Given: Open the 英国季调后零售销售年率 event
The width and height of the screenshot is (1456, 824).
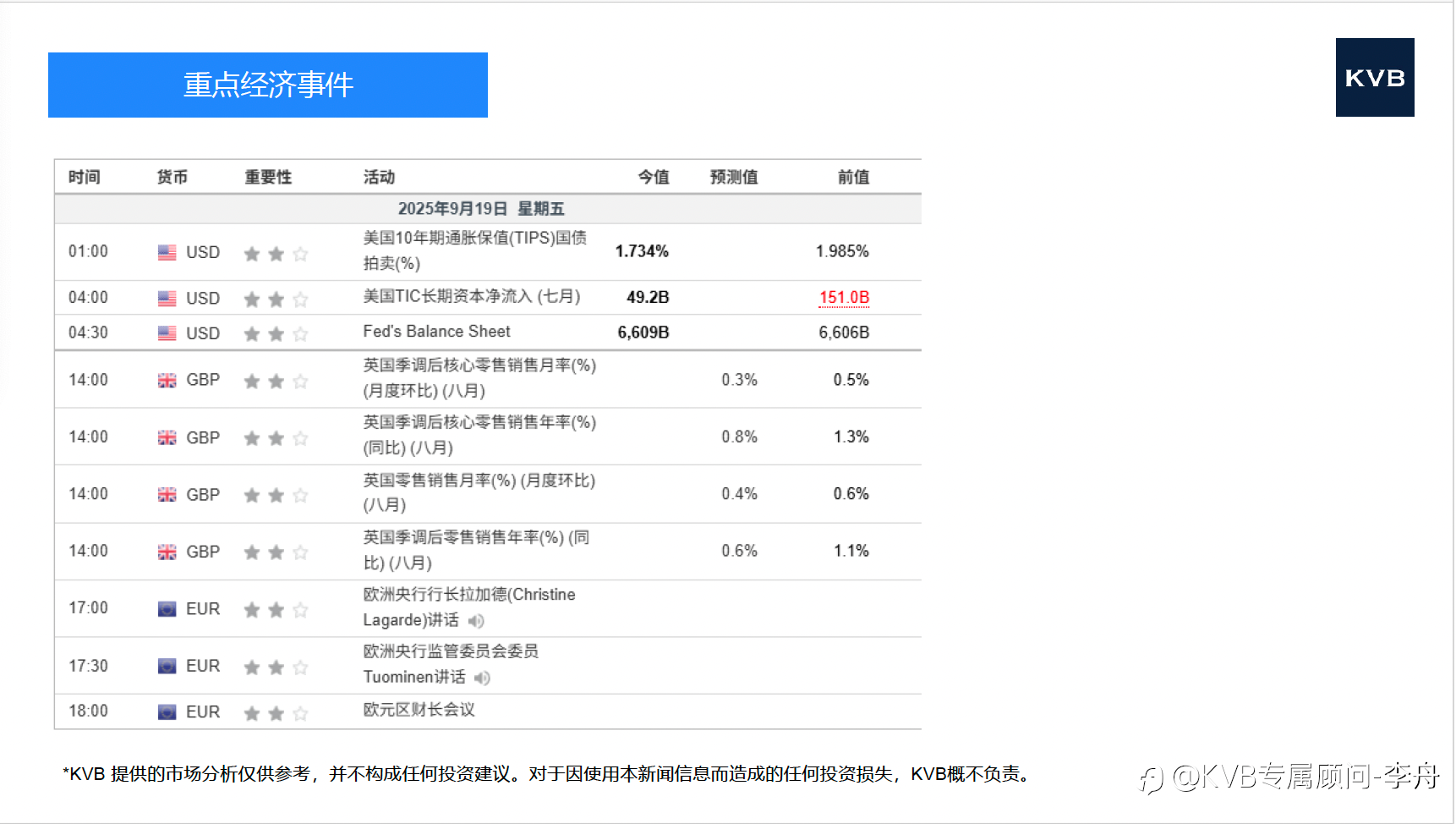Looking at the screenshot, I should [477, 550].
